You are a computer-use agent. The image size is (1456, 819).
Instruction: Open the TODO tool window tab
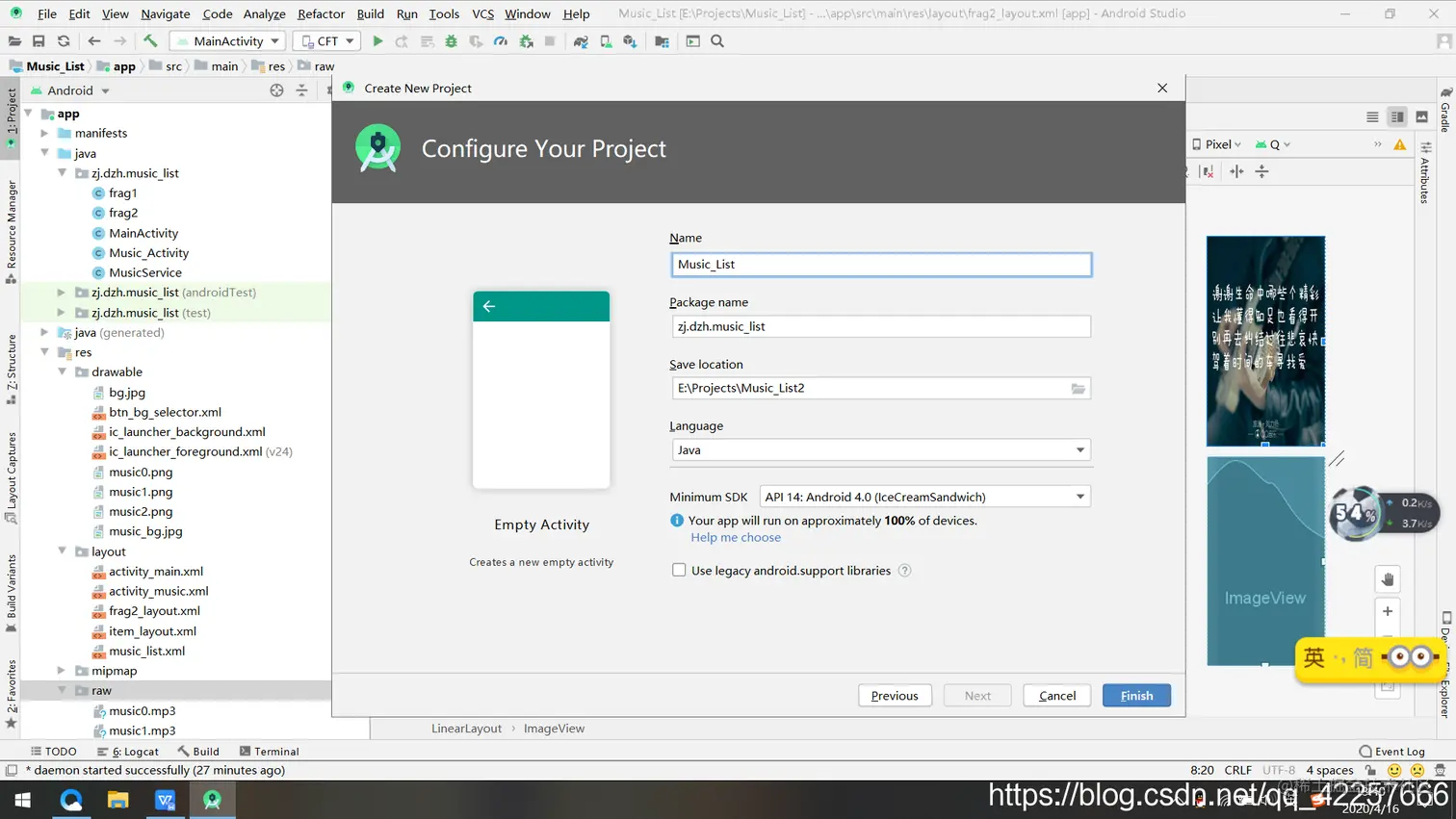[x=54, y=752]
